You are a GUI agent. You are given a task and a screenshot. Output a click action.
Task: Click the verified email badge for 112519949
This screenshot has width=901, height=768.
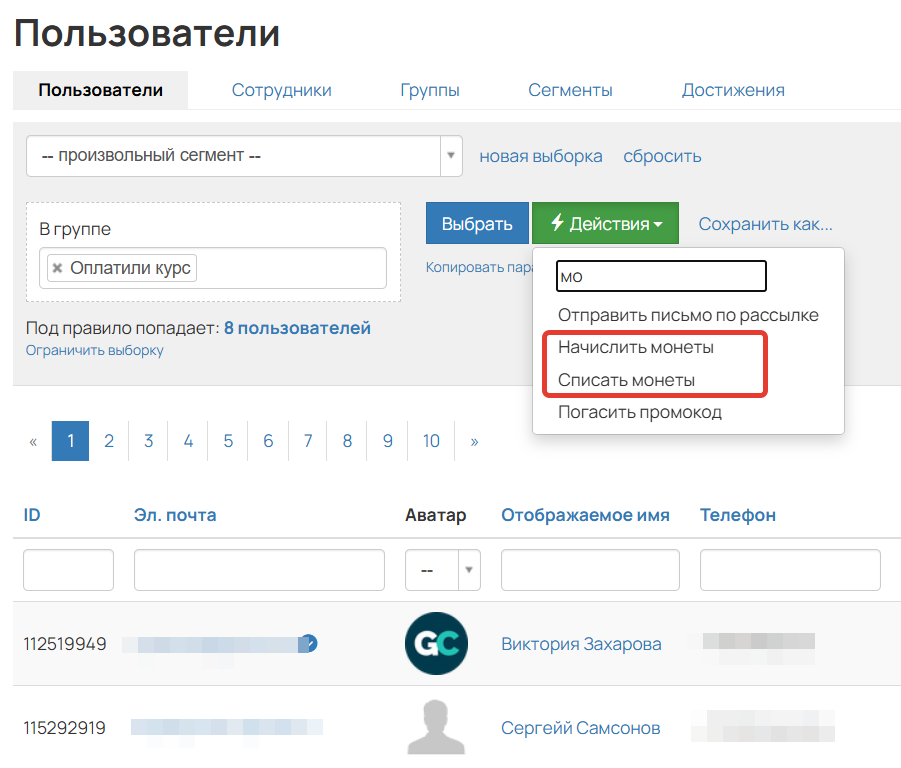click(x=310, y=643)
